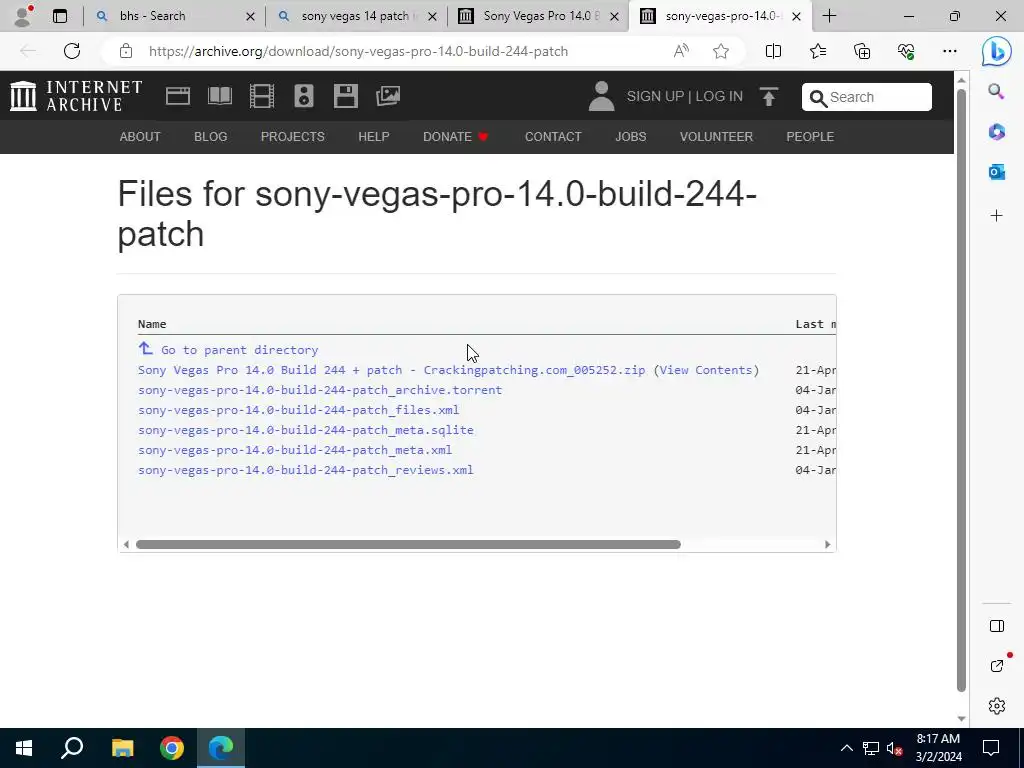Open the Audio speaker icon
This screenshot has width=1024, height=768.
[x=304, y=96]
